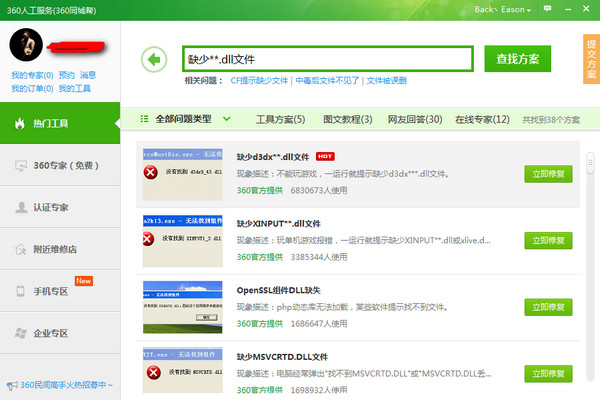Switch to 网友回答(30) tab
The image size is (600, 400).
[x=415, y=119]
